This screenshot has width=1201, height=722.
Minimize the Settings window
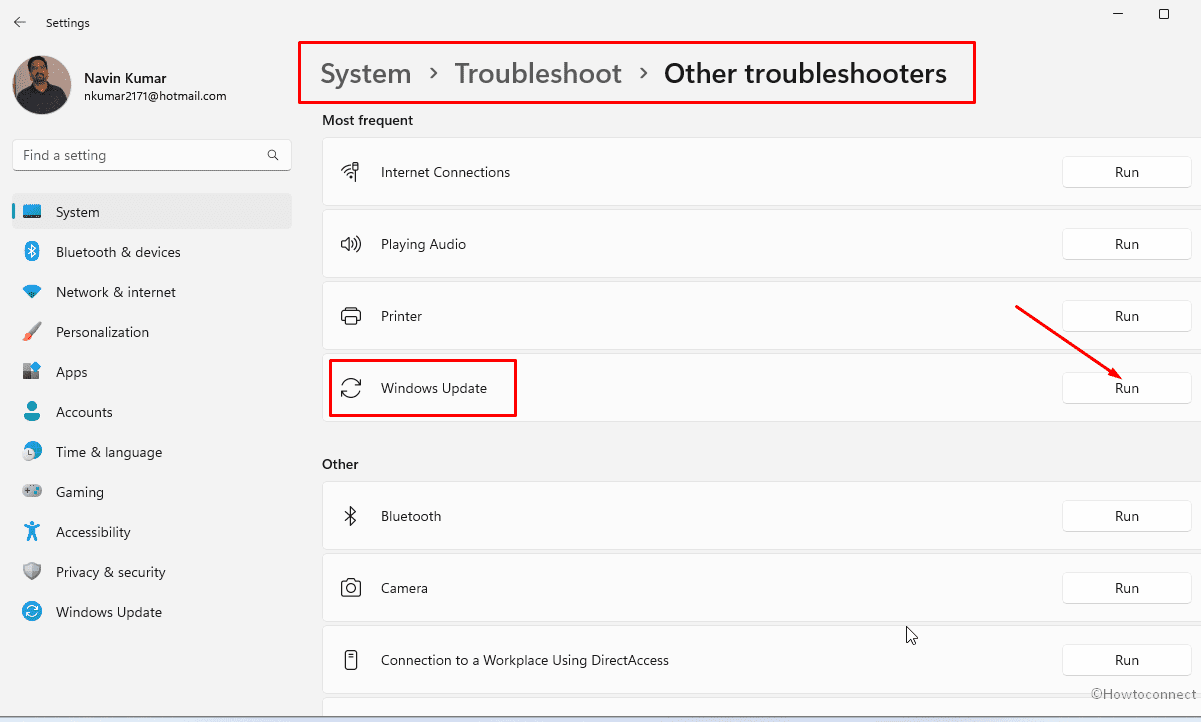[1118, 14]
